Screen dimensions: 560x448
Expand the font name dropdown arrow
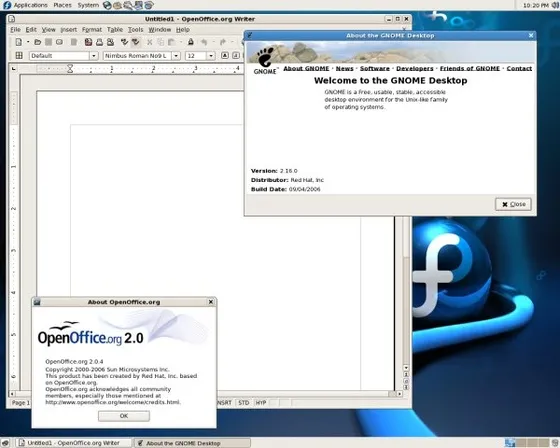pyautogui.click(x=176, y=56)
